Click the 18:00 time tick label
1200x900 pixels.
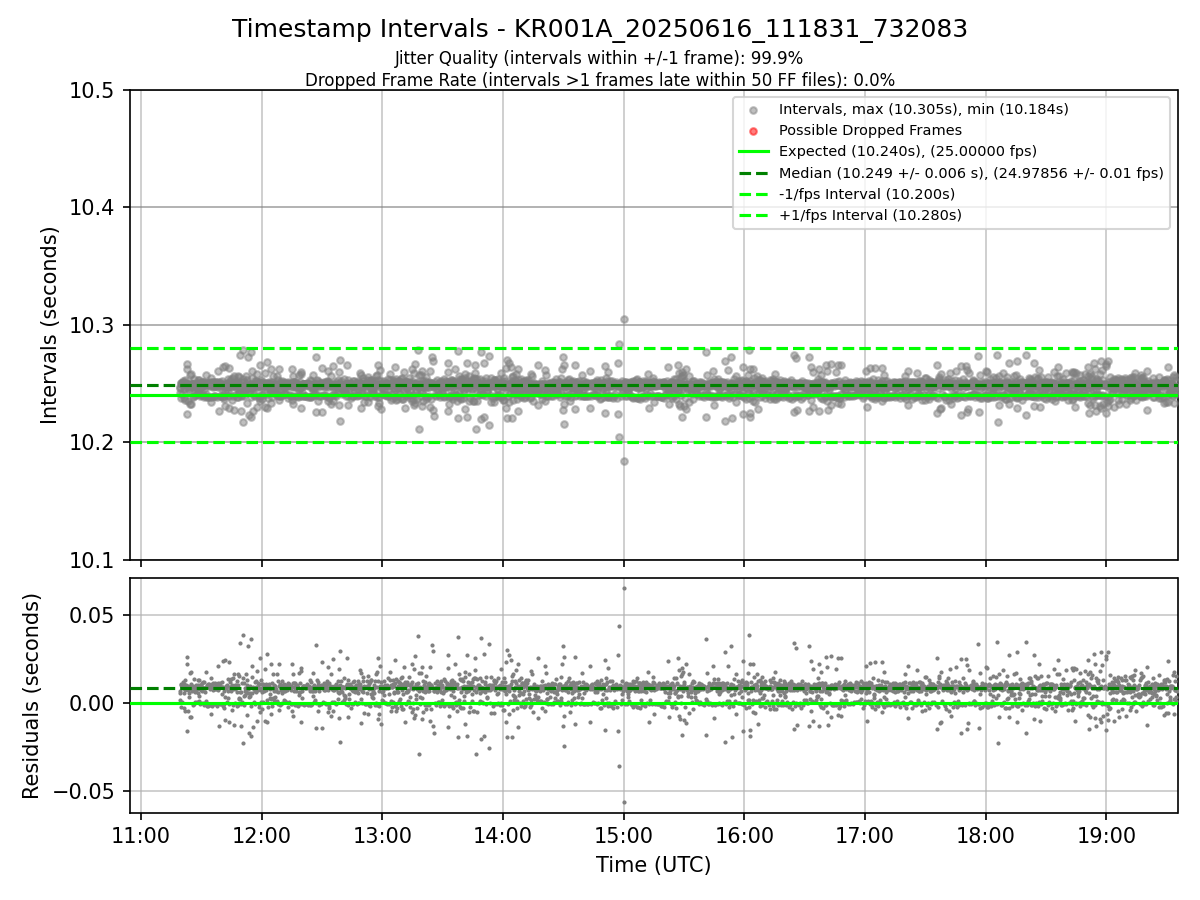[986, 834]
